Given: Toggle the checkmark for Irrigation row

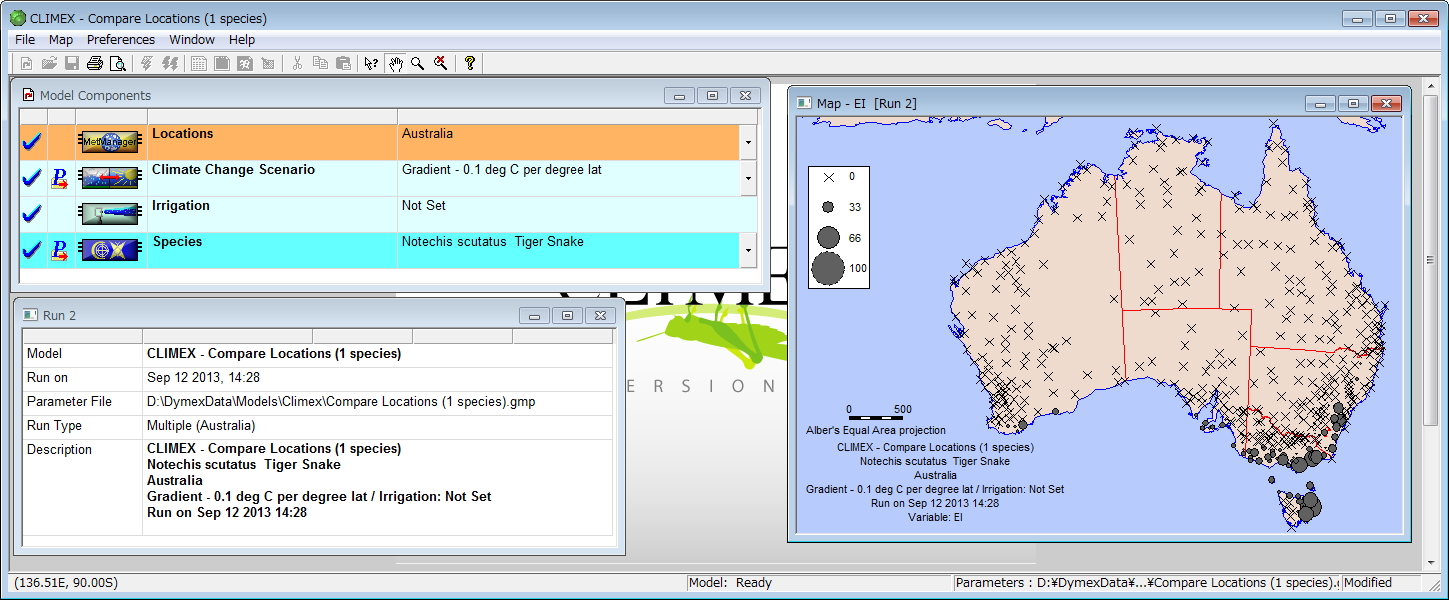Looking at the screenshot, I should [32, 214].
